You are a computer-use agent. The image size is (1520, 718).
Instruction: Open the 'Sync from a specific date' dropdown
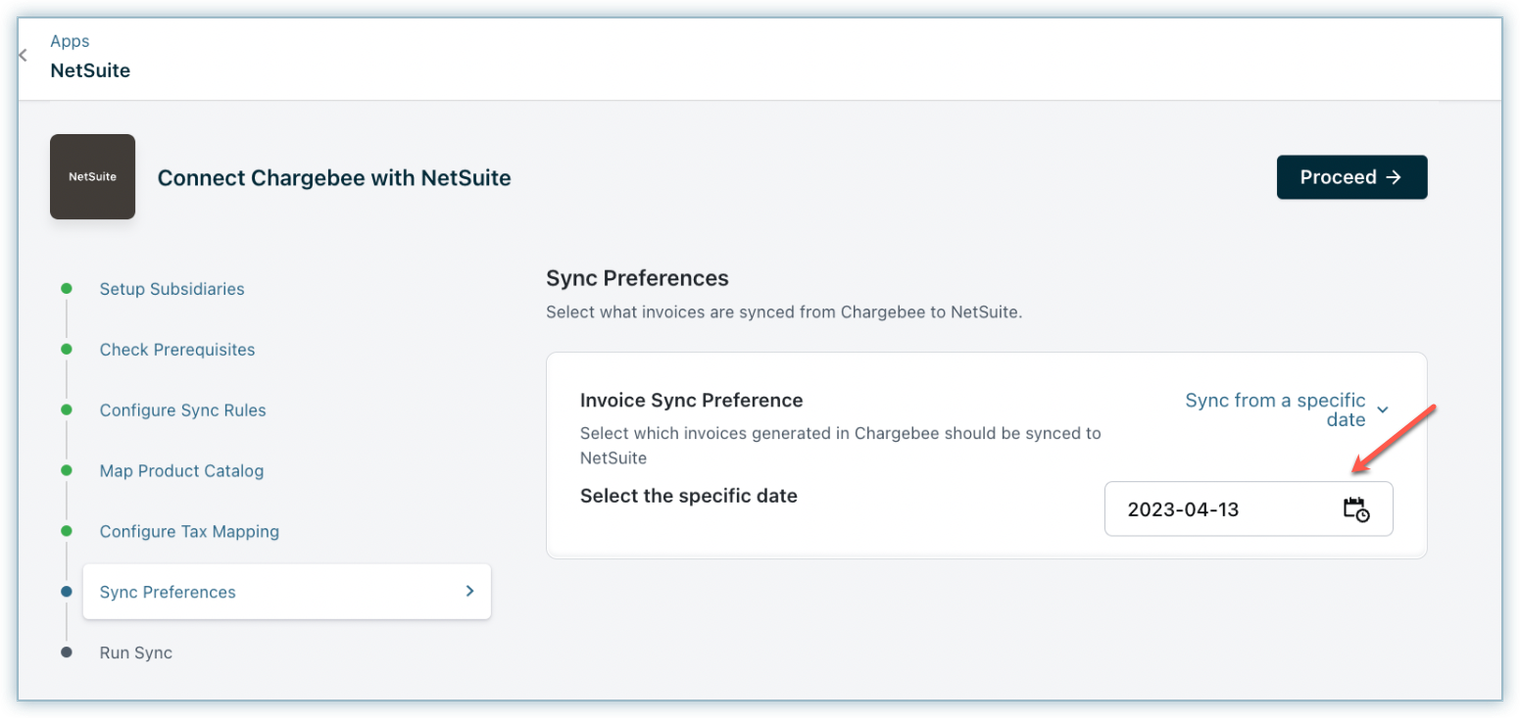[1275, 410]
